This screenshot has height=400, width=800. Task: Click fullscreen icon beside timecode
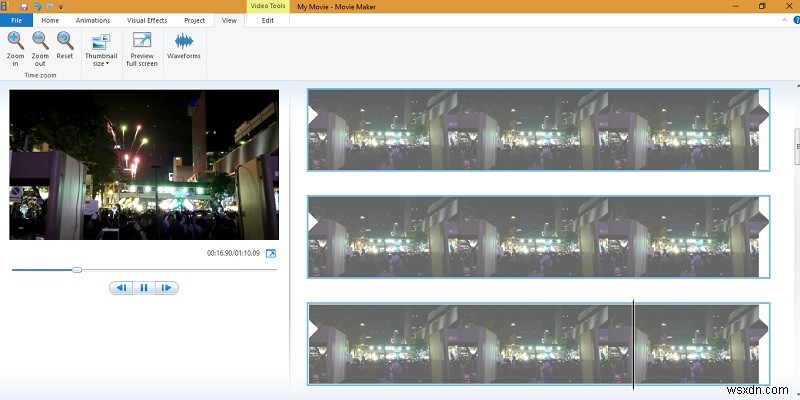pyautogui.click(x=271, y=254)
